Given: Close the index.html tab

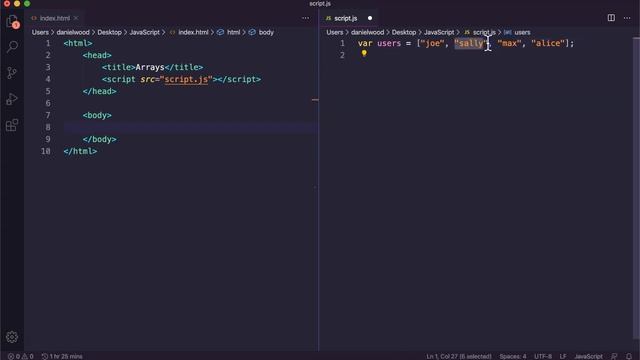Looking at the screenshot, I should click(76, 18).
